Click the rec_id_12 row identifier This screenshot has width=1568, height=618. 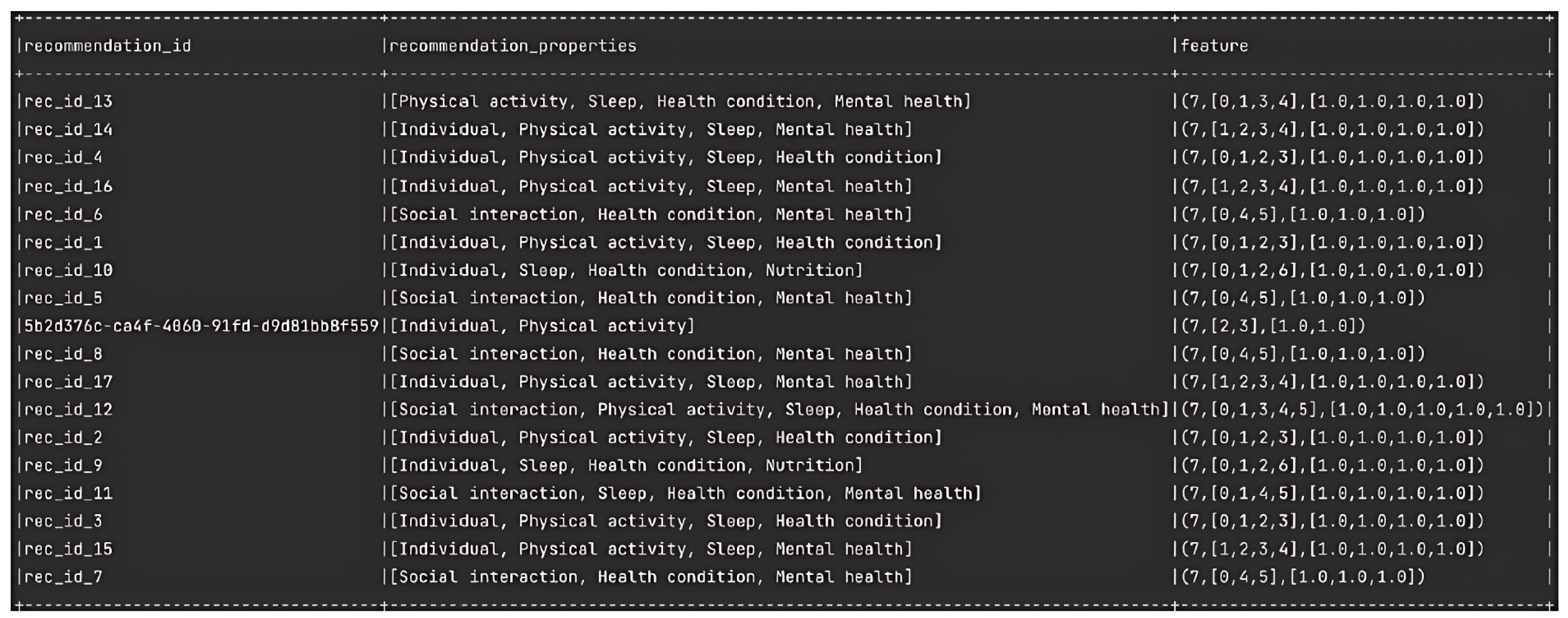[x=68, y=409]
